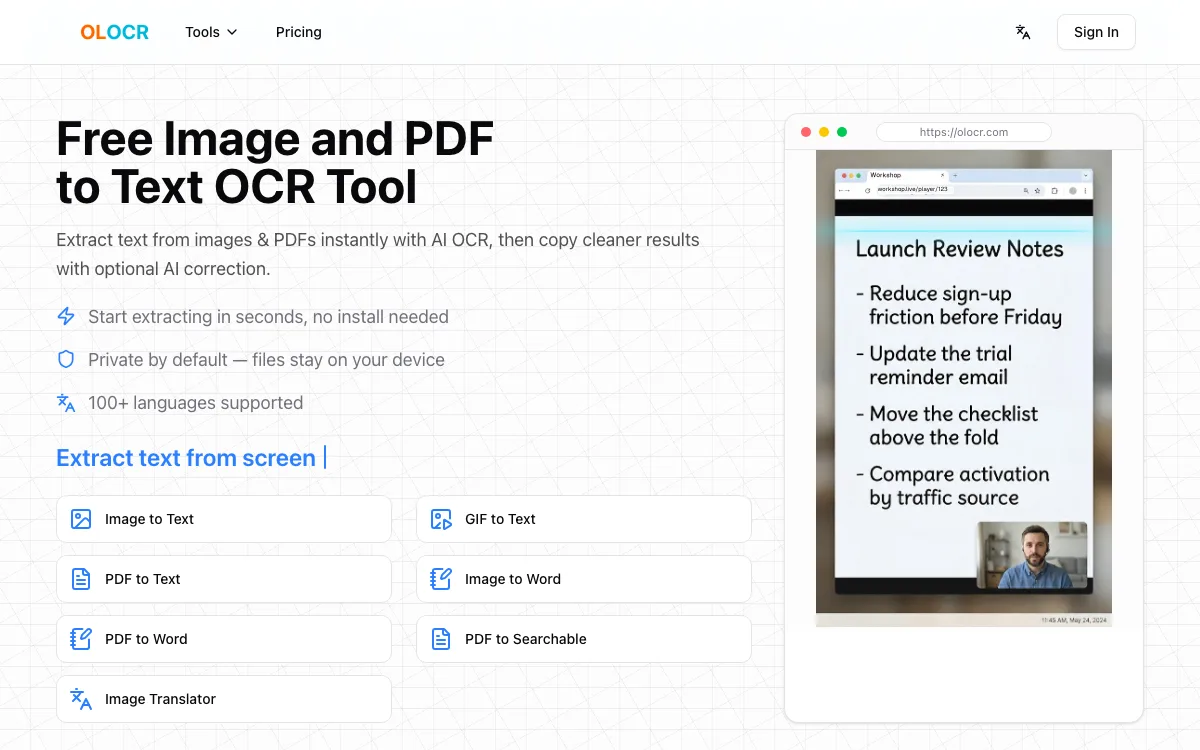This screenshot has height=750, width=1200.
Task: Click the green dot in demo browser
Action: click(842, 132)
